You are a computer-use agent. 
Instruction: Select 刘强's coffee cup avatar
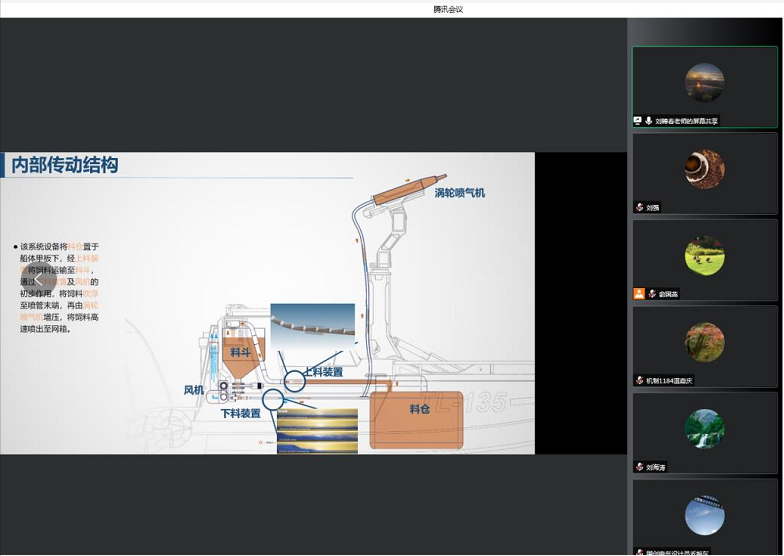704,169
